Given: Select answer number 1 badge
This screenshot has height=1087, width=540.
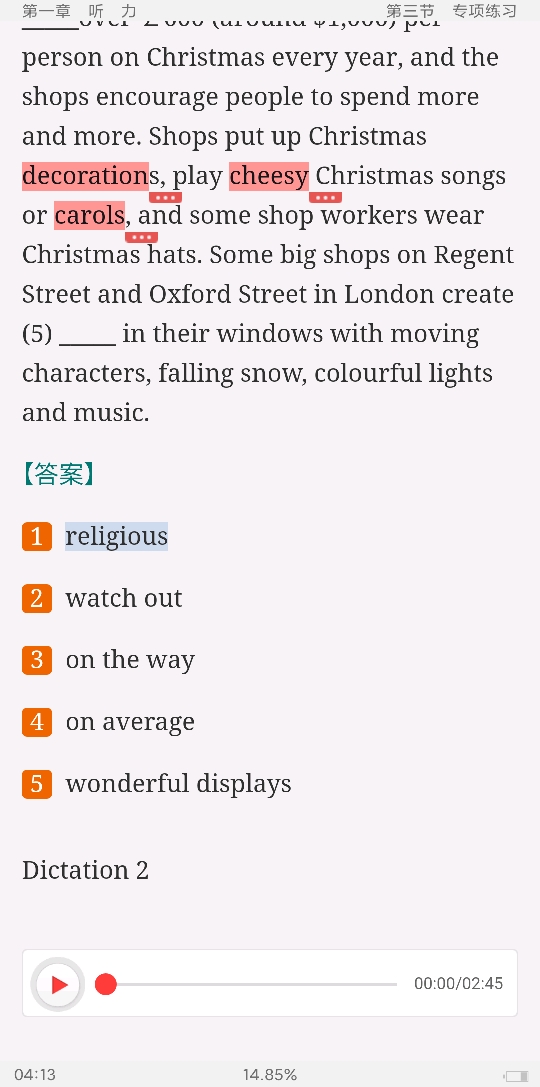Looking at the screenshot, I should click(x=37, y=537).
